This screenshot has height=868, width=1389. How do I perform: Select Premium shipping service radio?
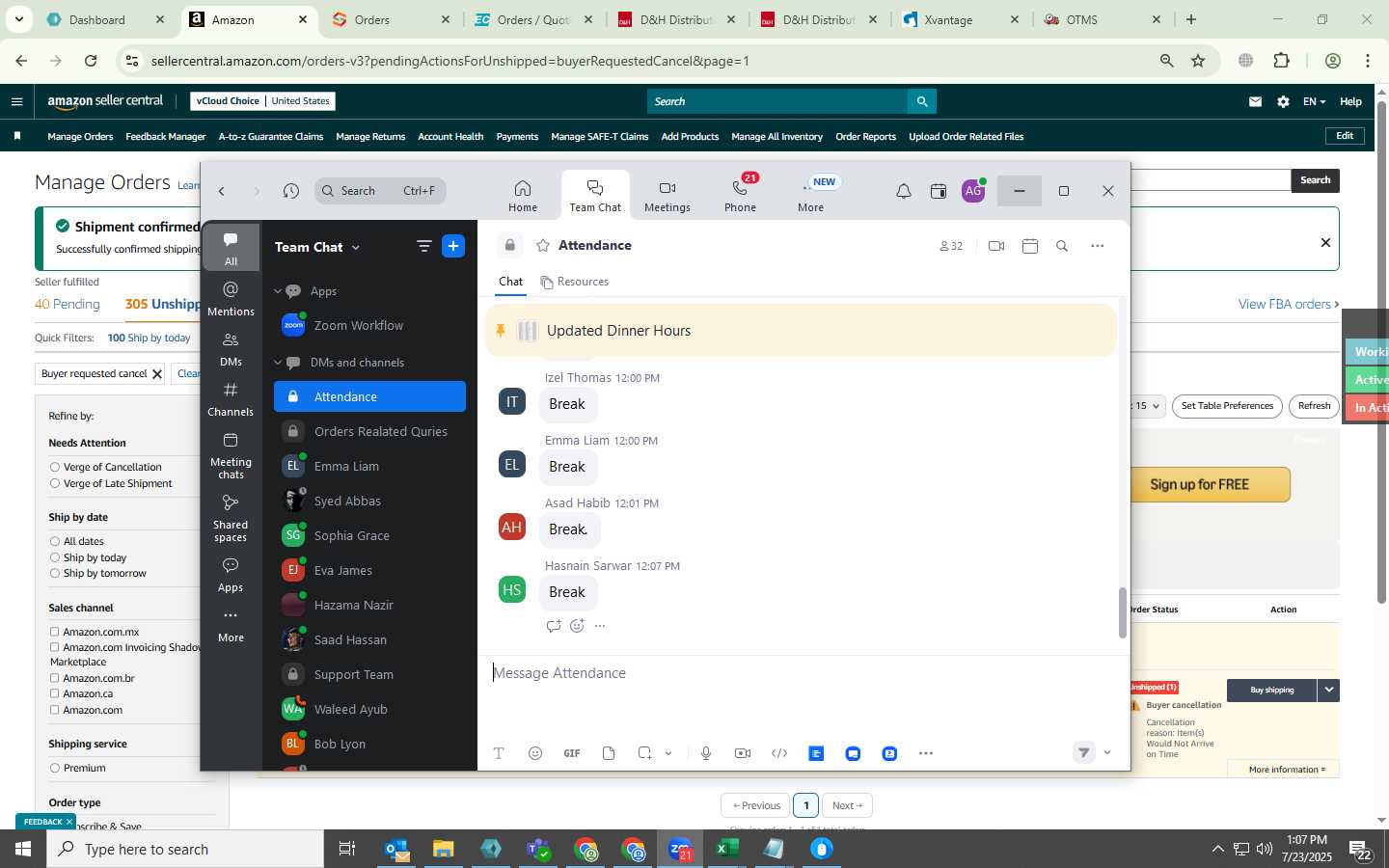(x=55, y=768)
